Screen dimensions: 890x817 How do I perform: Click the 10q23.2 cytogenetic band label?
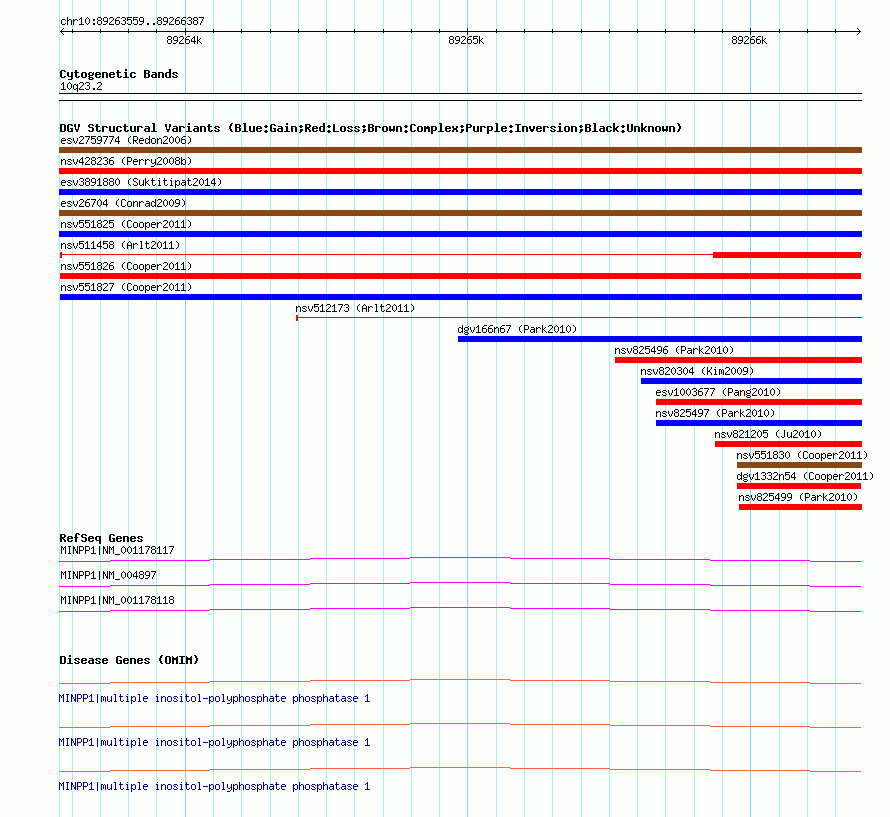[81, 86]
